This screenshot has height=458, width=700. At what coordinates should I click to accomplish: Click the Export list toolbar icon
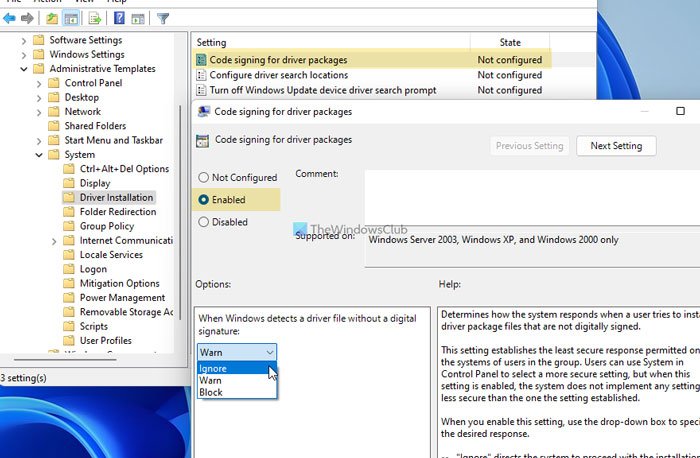click(x=95, y=18)
